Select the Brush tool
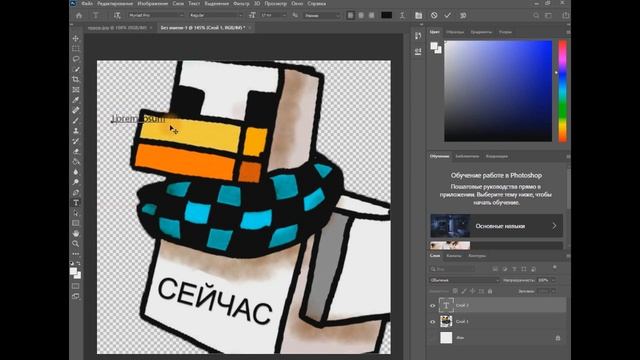This screenshot has width=640, height=360. 76,120
